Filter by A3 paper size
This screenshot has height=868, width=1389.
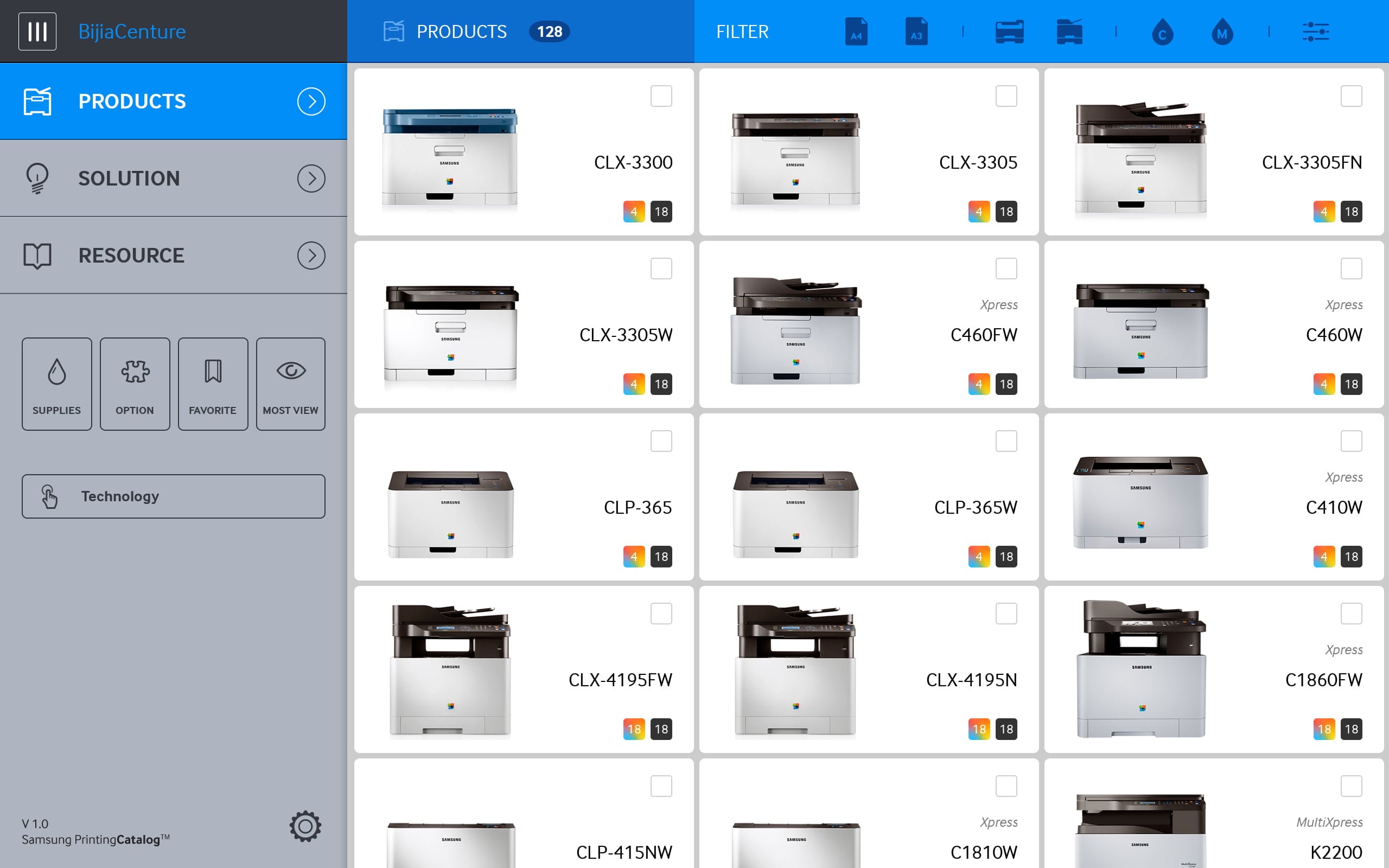(x=916, y=31)
